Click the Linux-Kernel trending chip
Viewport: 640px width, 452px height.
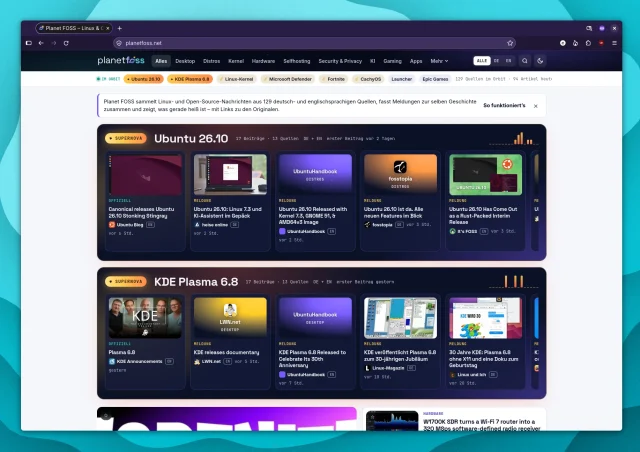click(236, 79)
